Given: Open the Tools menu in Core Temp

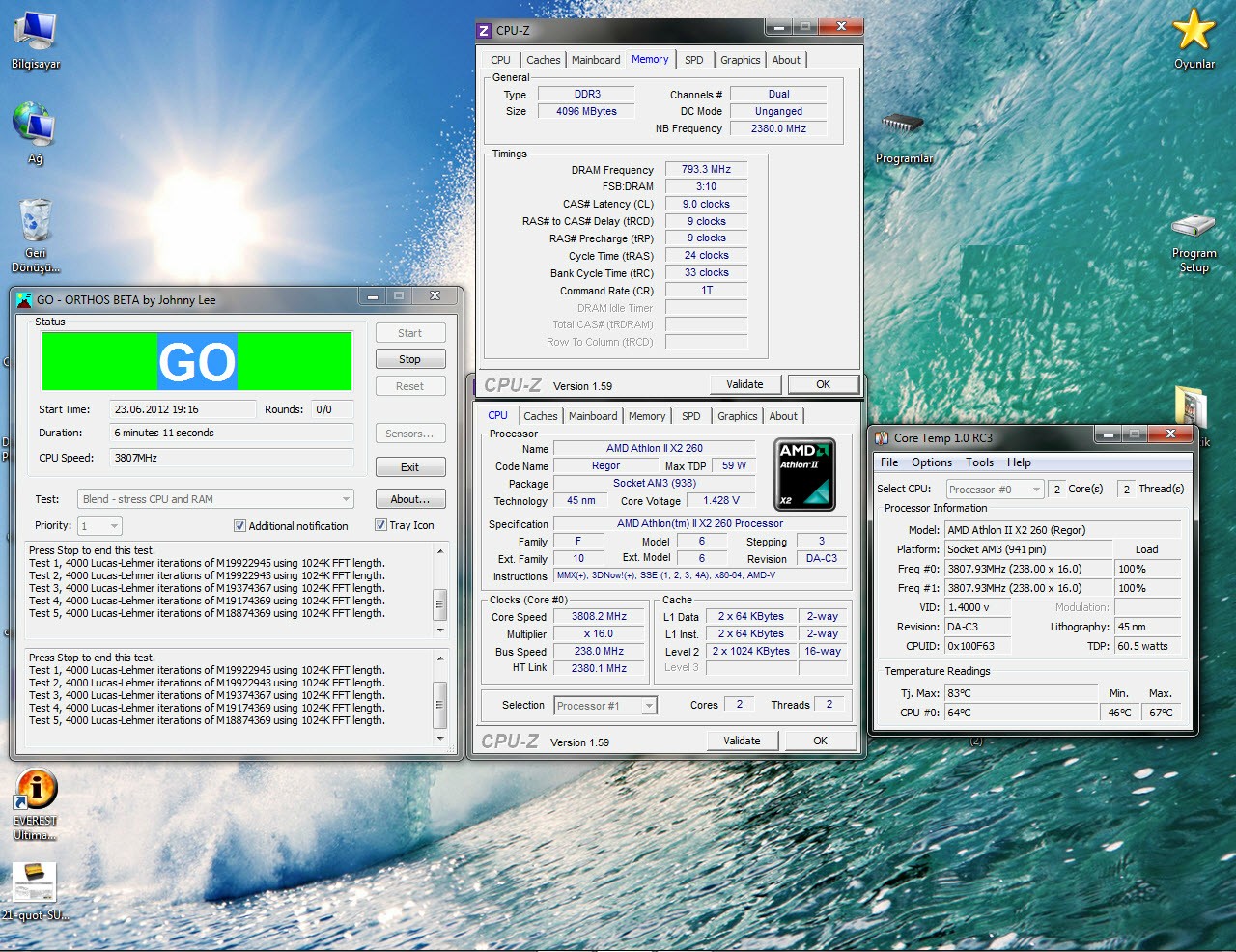Looking at the screenshot, I should pos(979,462).
